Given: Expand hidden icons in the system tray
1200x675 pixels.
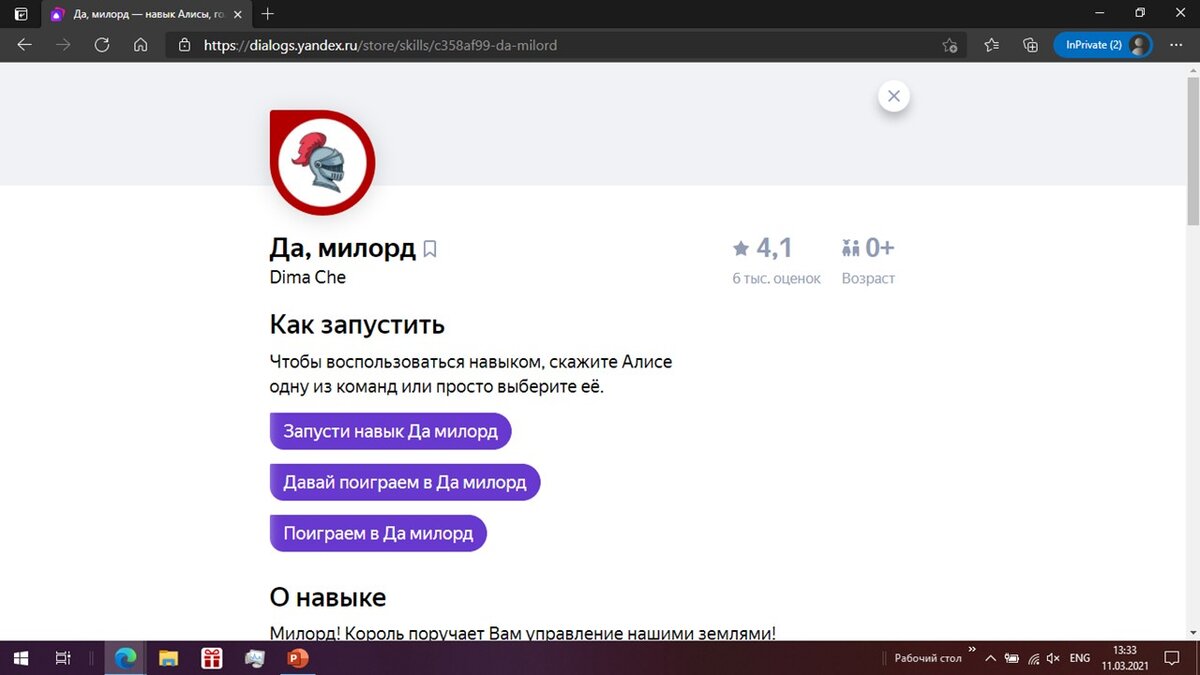Looking at the screenshot, I should (990, 657).
